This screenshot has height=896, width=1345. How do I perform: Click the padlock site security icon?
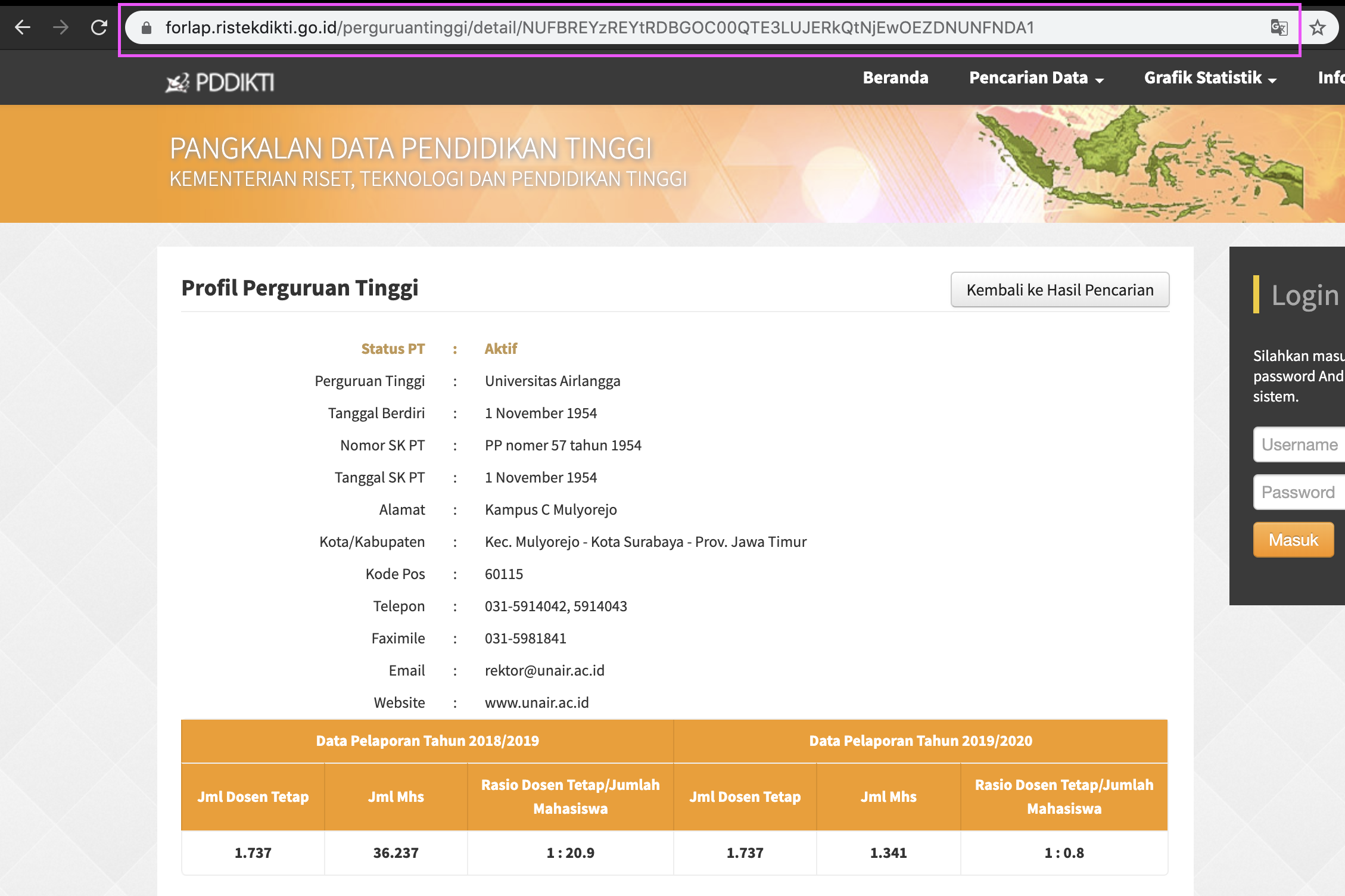coord(147,28)
